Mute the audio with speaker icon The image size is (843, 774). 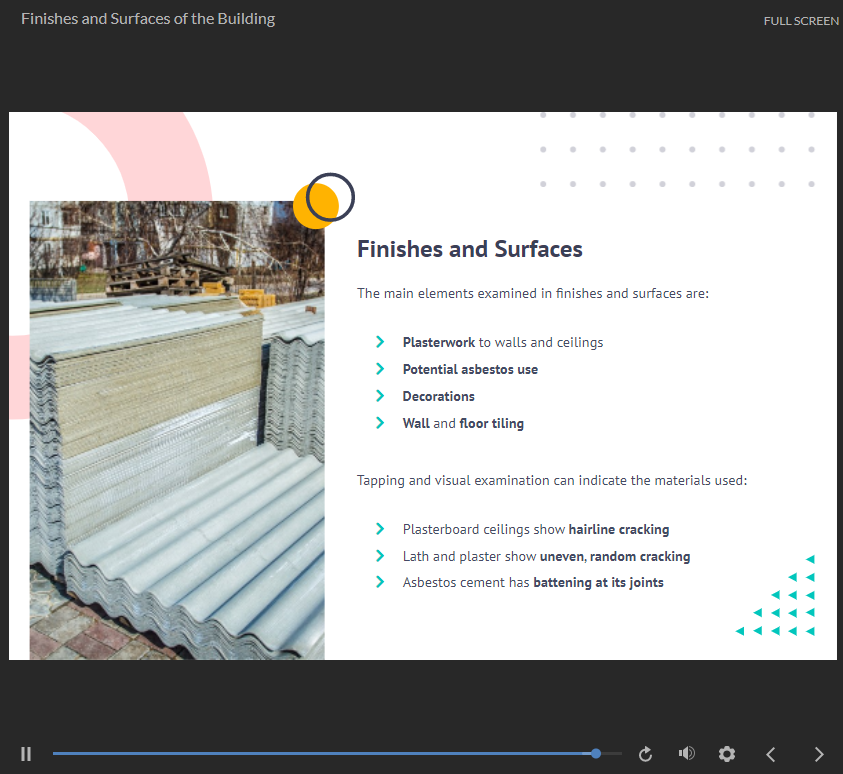click(x=686, y=754)
